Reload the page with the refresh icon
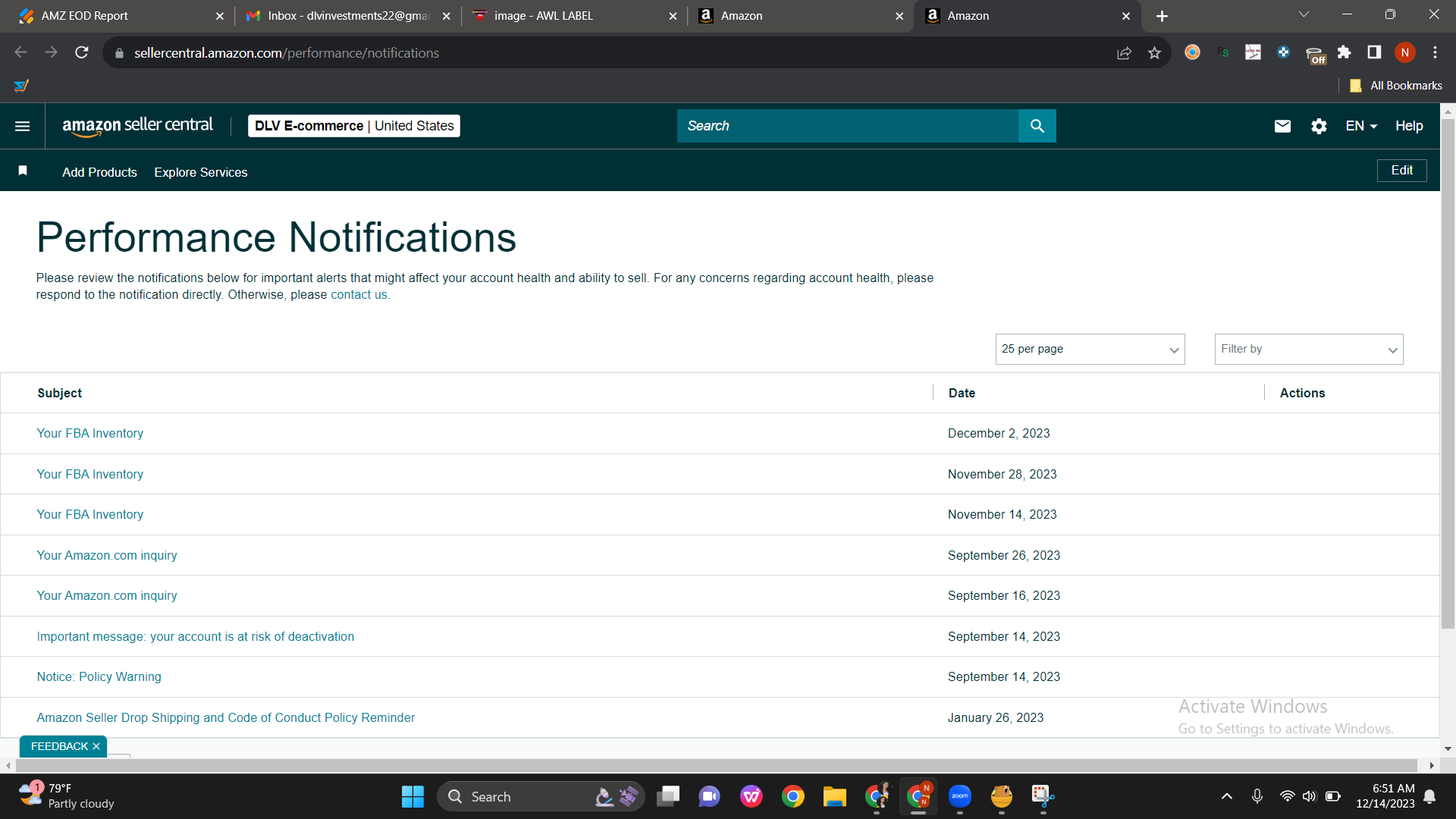The width and height of the screenshot is (1456, 819). tap(82, 52)
